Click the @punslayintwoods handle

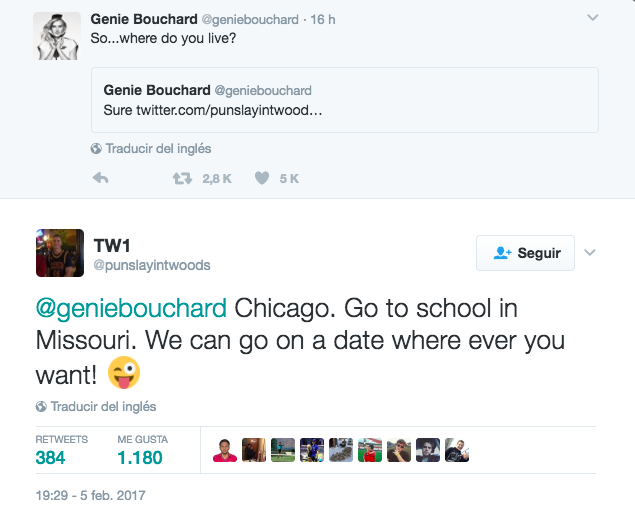pyautogui.click(x=151, y=265)
